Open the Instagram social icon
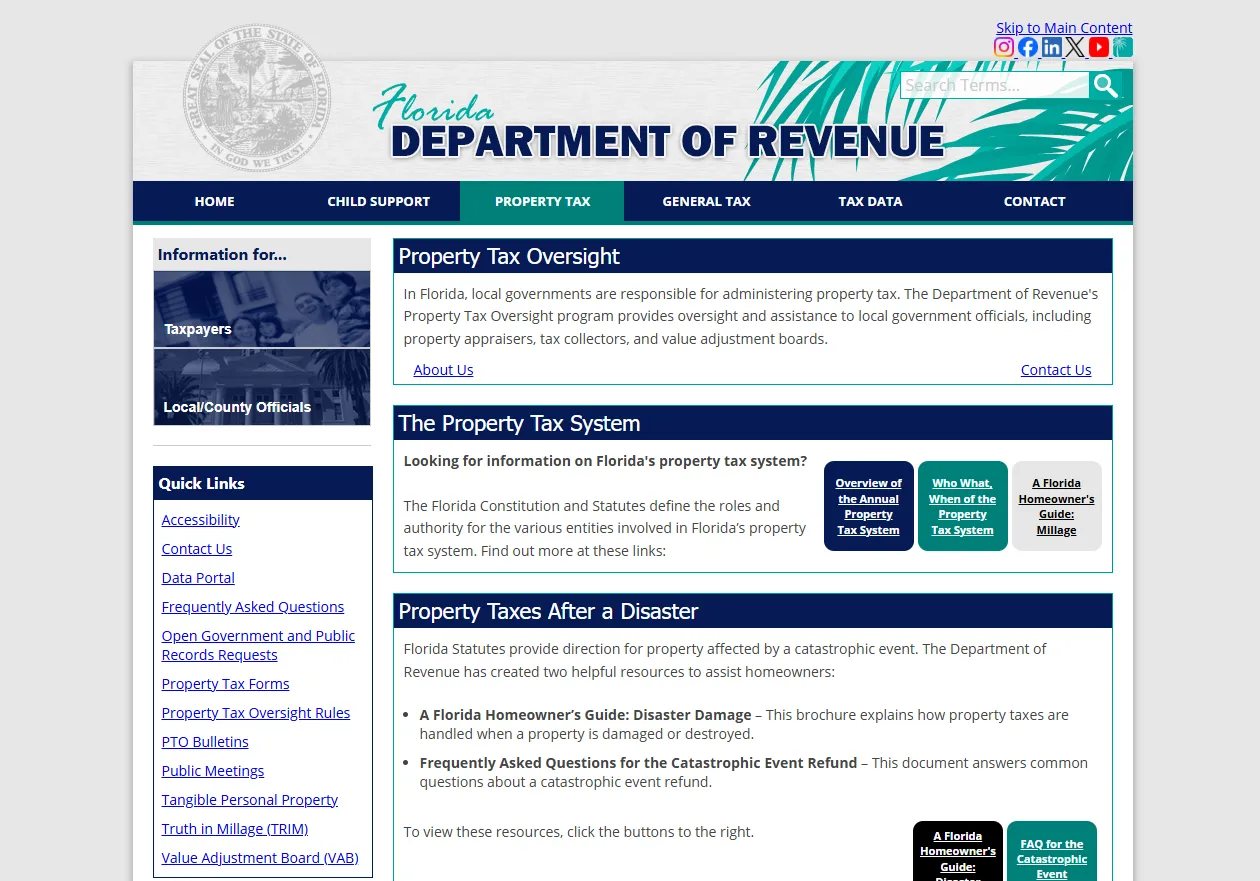Image resolution: width=1260 pixels, height=881 pixels. click(1004, 47)
